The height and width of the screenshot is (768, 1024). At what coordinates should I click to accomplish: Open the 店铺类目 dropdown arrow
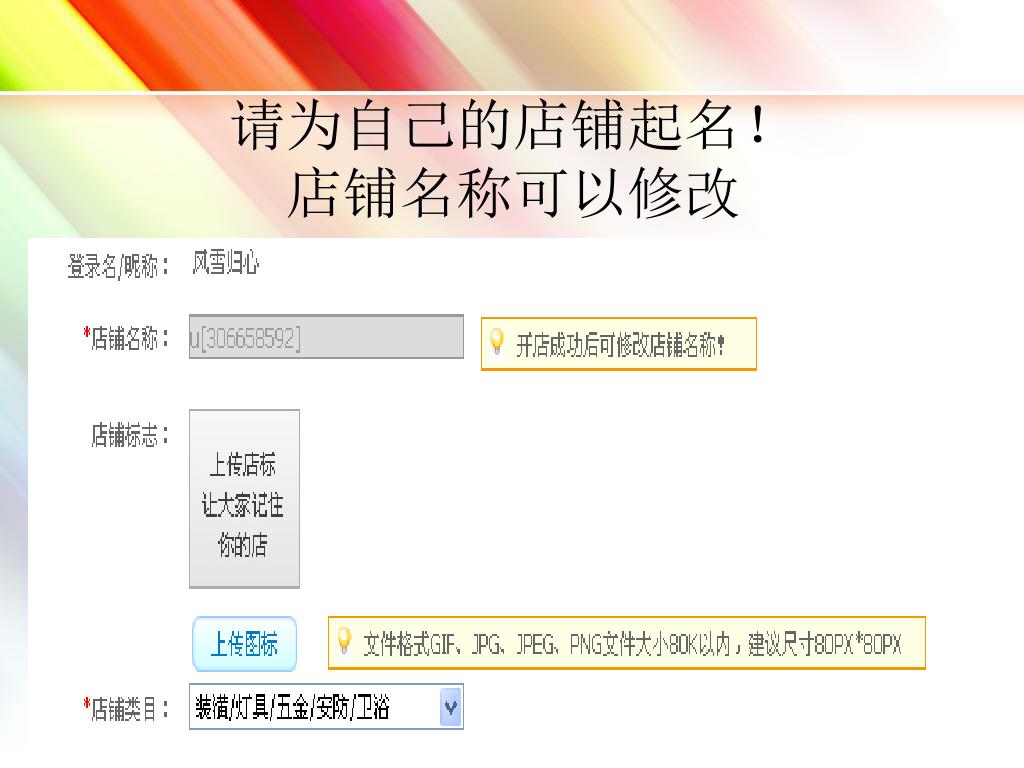(x=451, y=706)
